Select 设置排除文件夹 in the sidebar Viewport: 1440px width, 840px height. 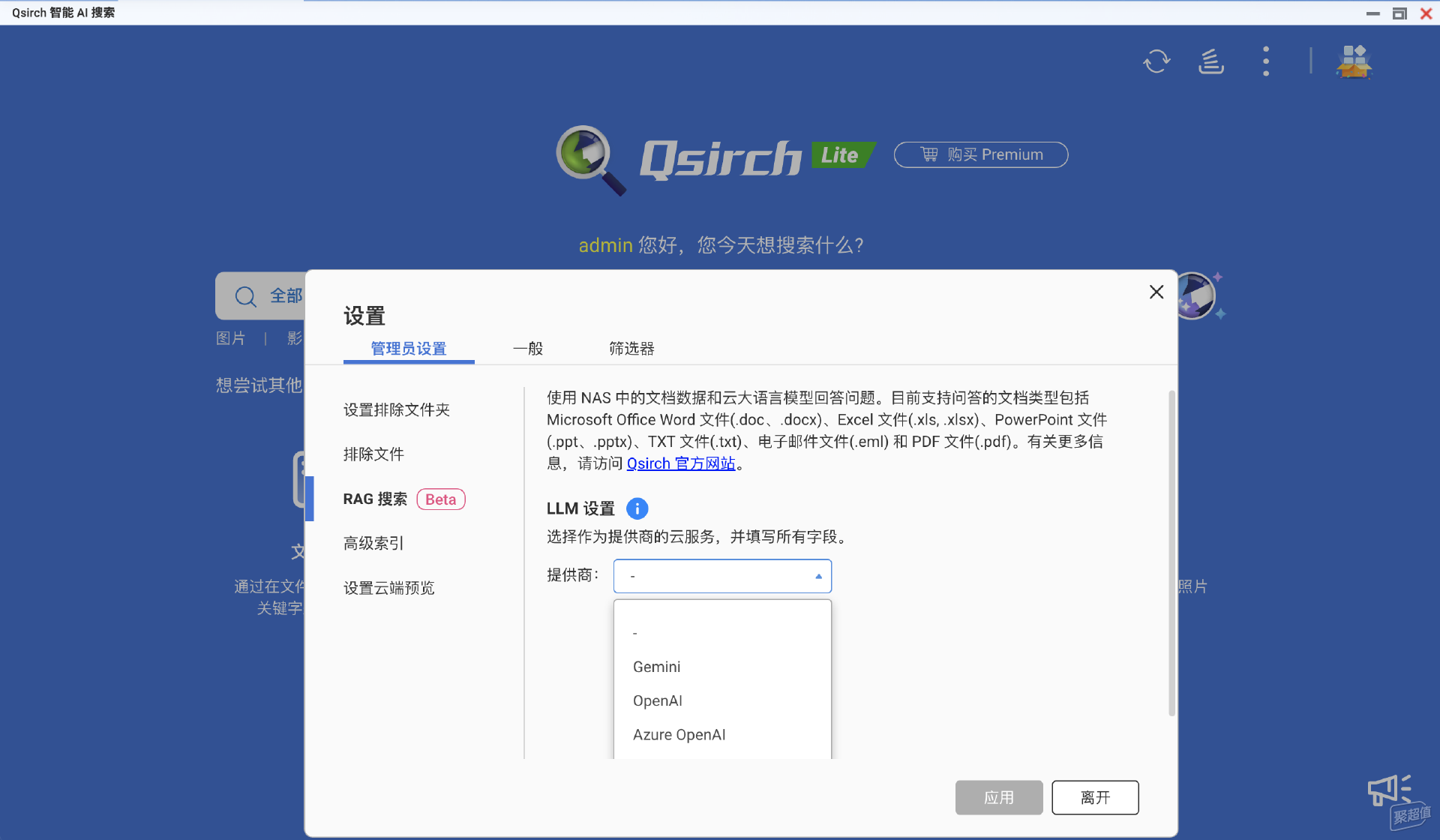click(397, 409)
